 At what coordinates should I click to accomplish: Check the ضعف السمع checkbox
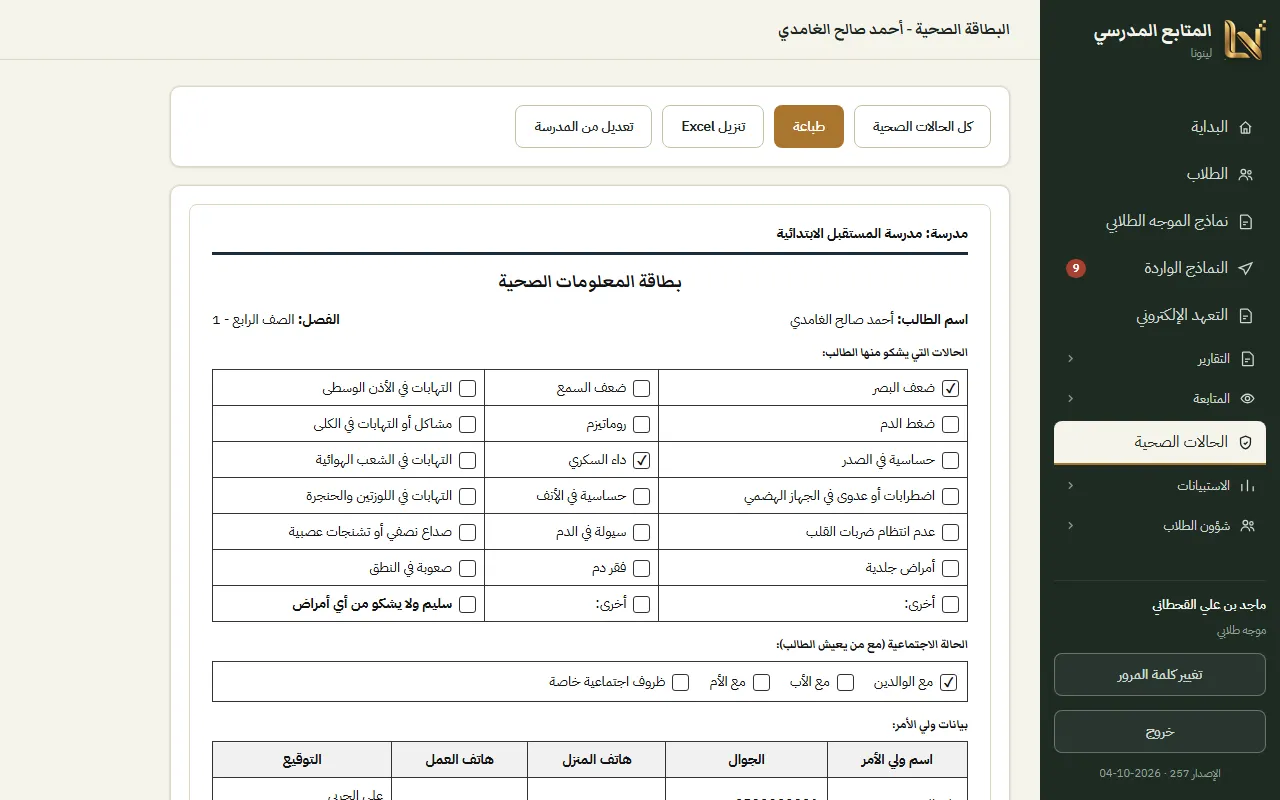click(642, 388)
